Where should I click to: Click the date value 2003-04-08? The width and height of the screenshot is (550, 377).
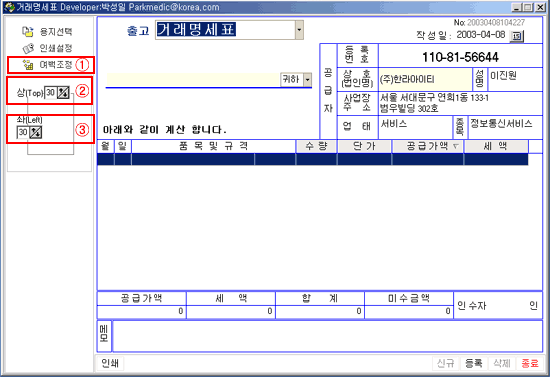[481, 35]
